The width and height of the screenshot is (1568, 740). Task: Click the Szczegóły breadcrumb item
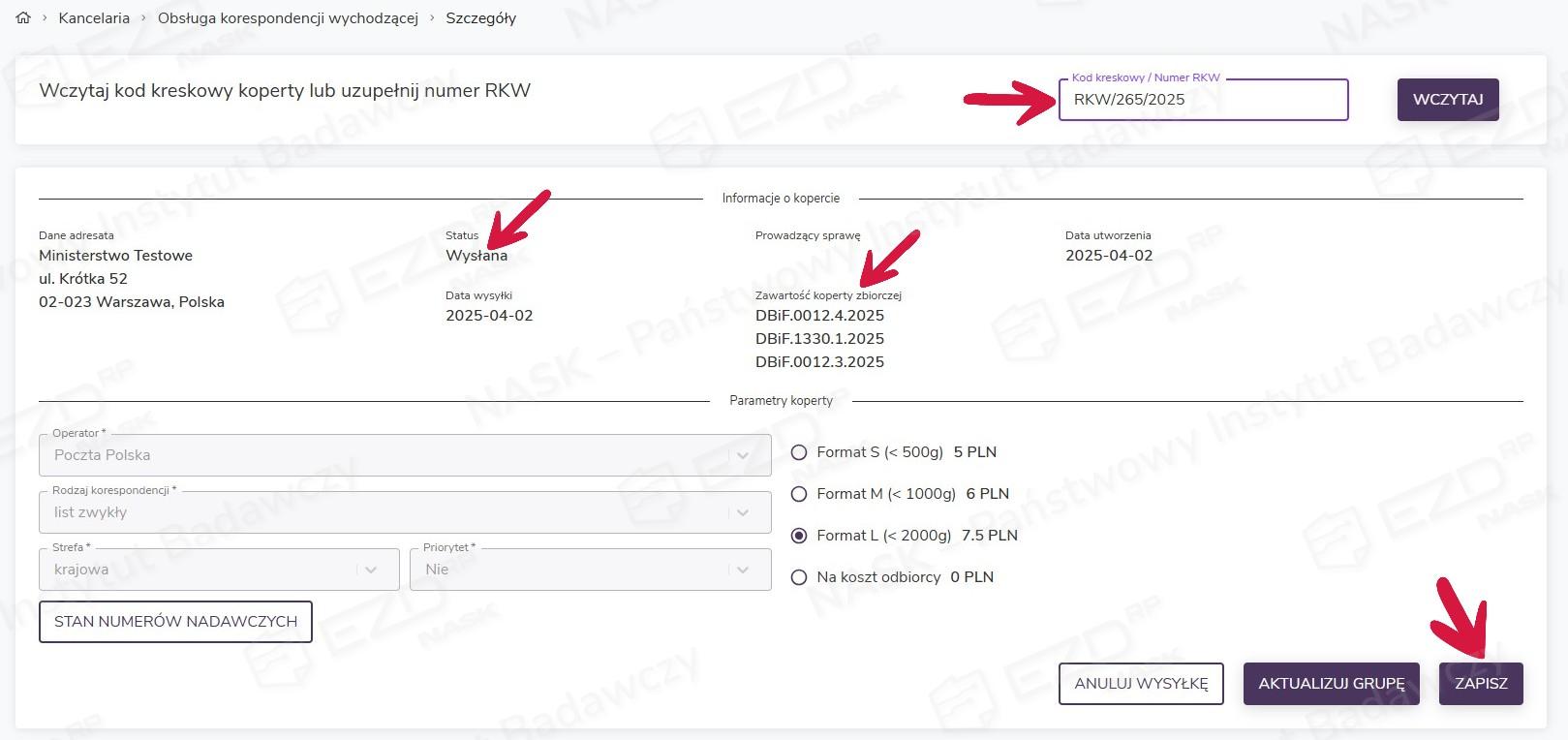pyautogui.click(x=480, y=17)
